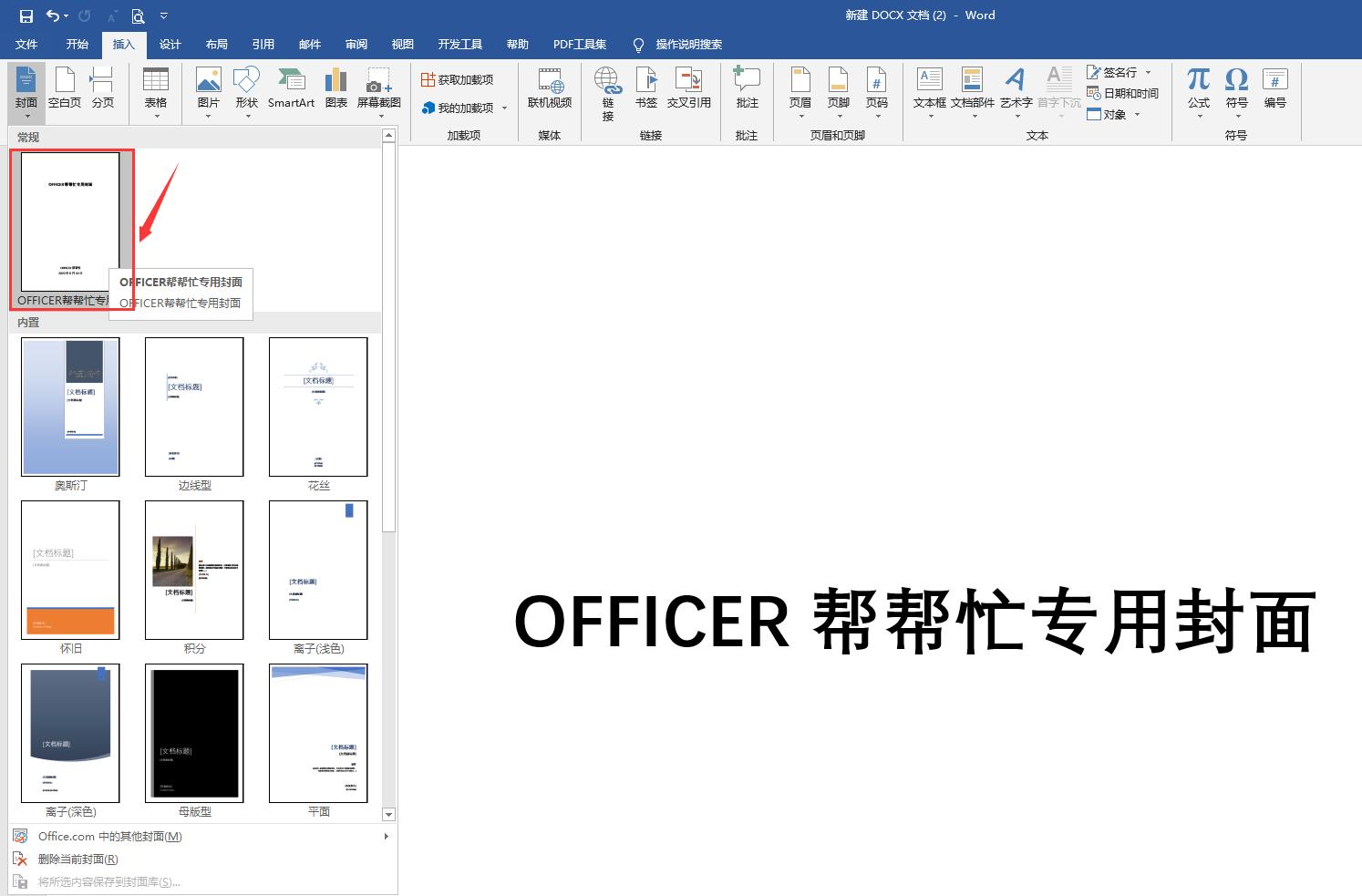Viewport: 1362px width, 896px height.
Task: Expand the 表格 table dropdown
Action: click(x=155, y=114)
